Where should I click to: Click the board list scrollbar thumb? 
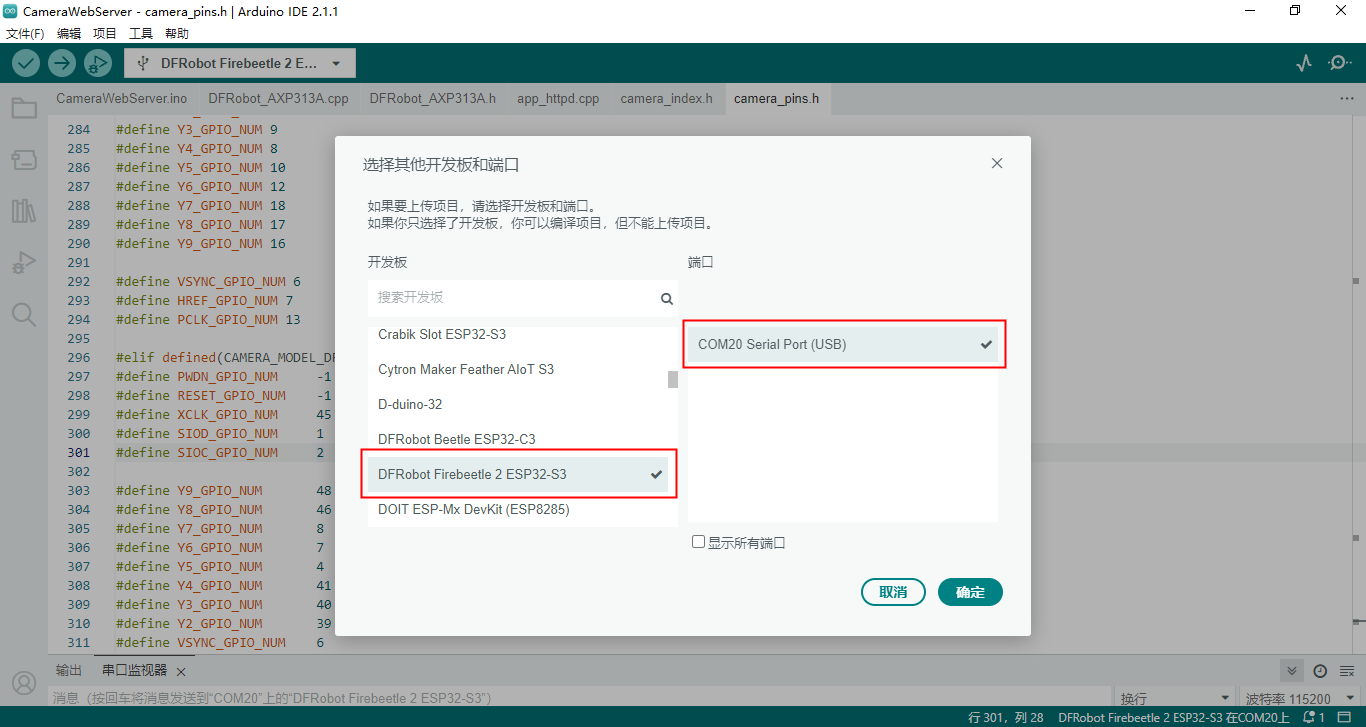tap(673, 380)
